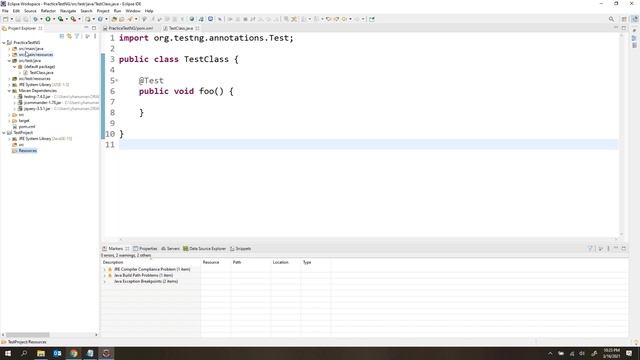Open the Help menu
The height and width of the screenshot is (360, 640).
pos(149,11)
